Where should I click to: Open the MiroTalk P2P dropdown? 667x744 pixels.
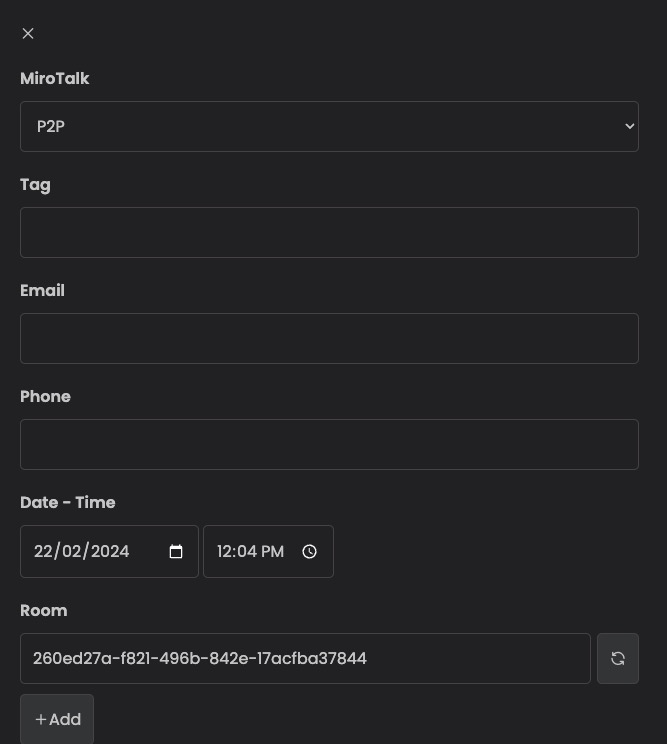point(329,126)
